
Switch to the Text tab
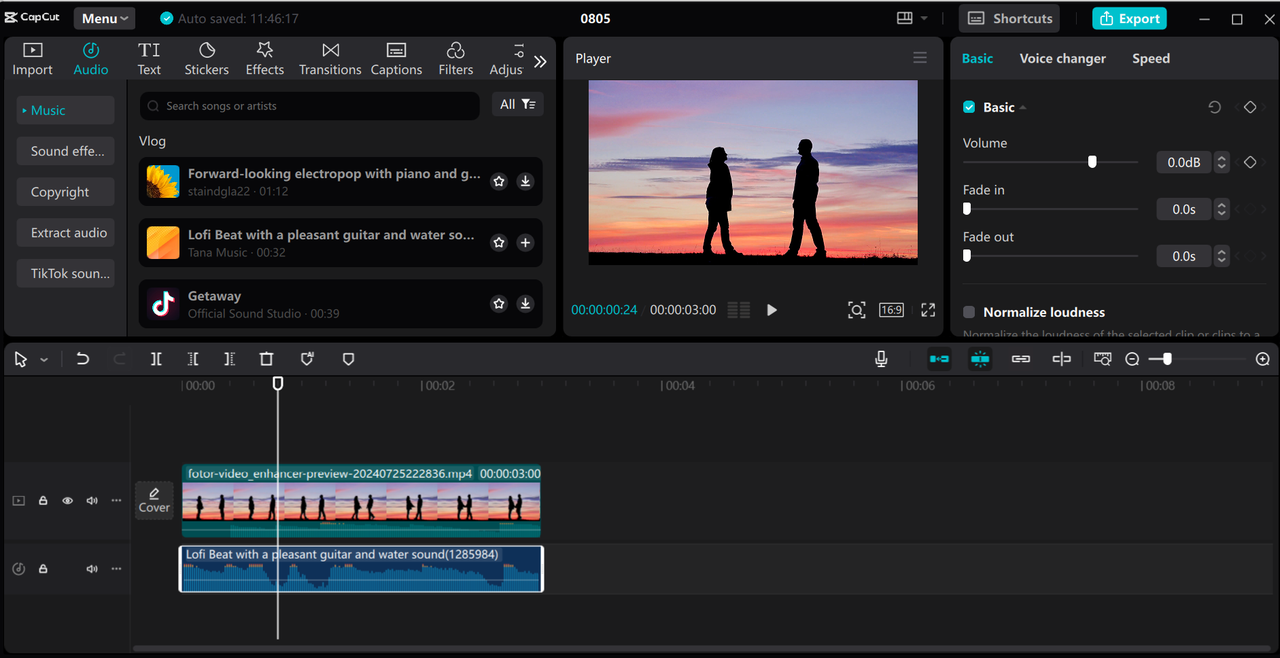(149, 59)
